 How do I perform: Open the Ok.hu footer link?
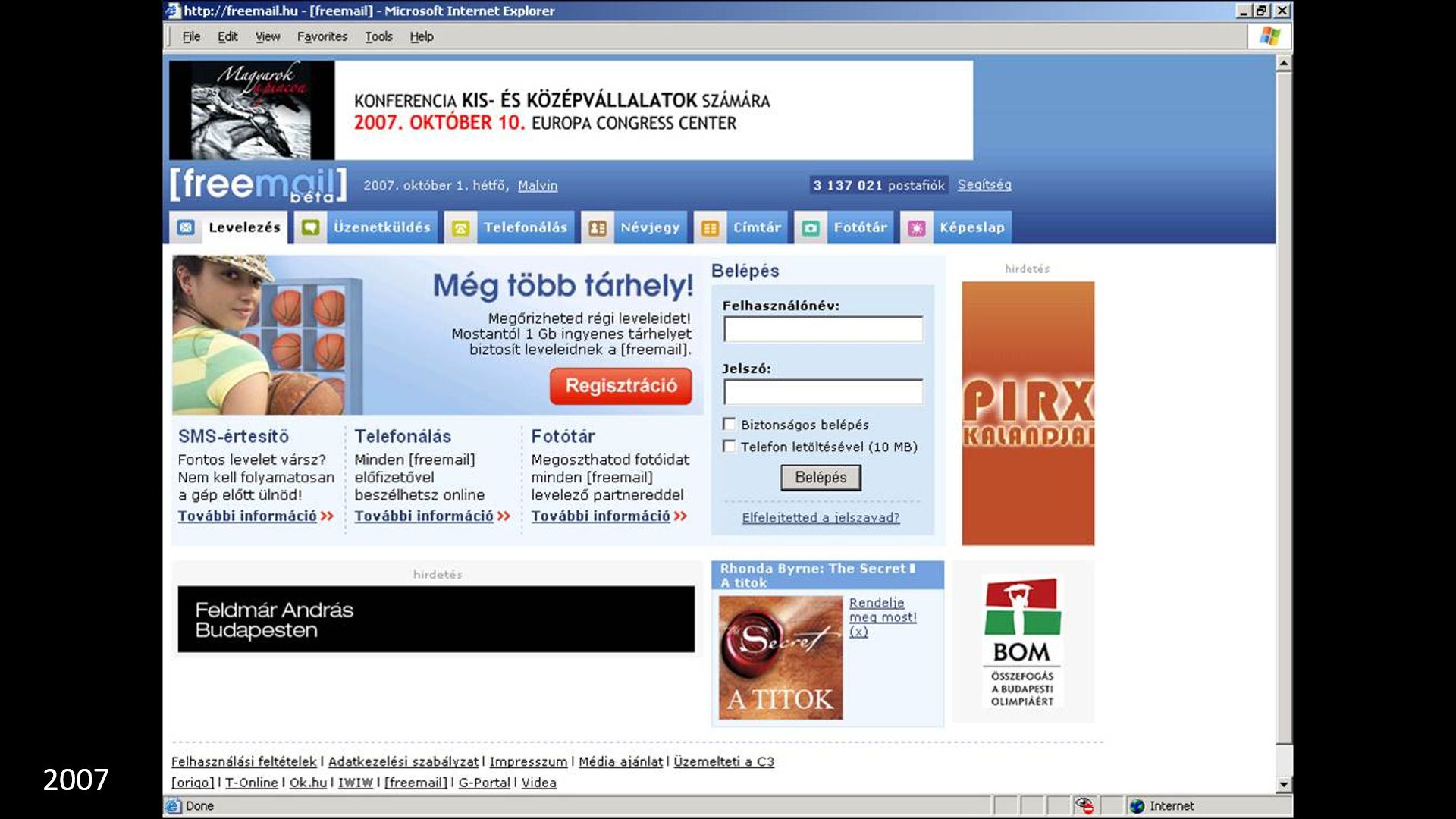point(308,783)
